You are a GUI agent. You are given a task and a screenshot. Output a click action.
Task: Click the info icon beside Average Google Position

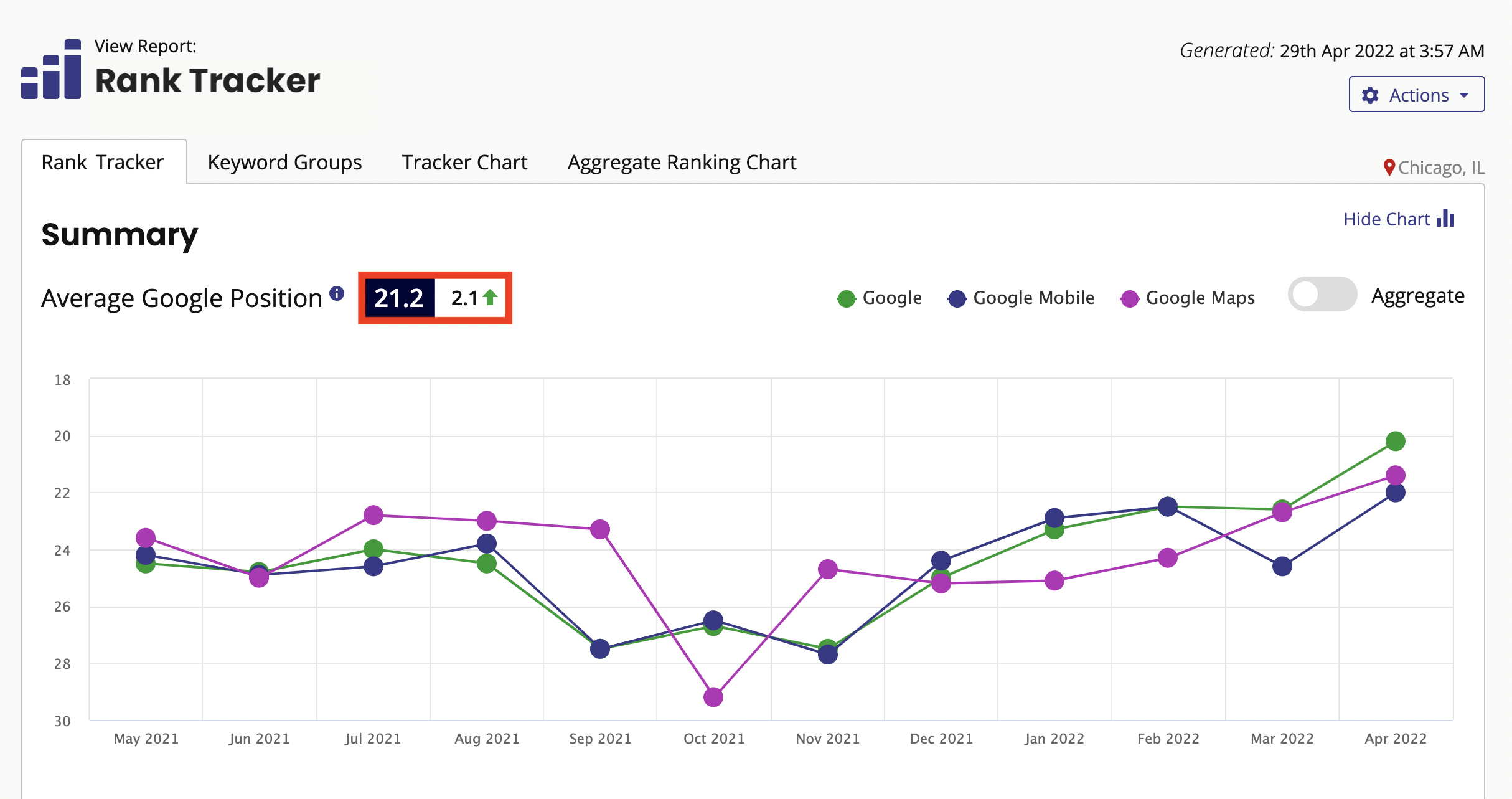pyautogui.click(x=337, y=293)
